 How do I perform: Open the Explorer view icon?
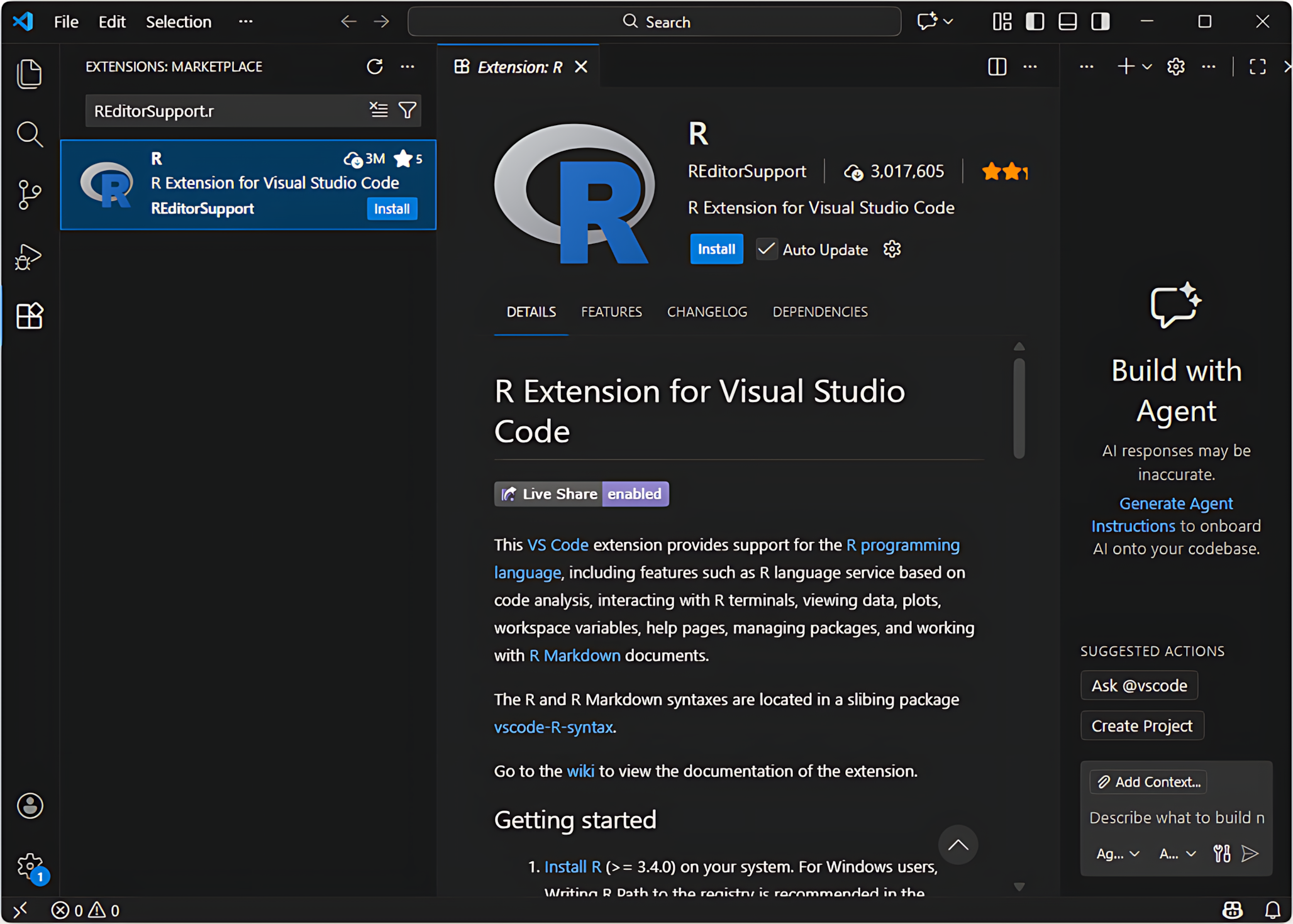pyautogui.click(x=29, y=74)
